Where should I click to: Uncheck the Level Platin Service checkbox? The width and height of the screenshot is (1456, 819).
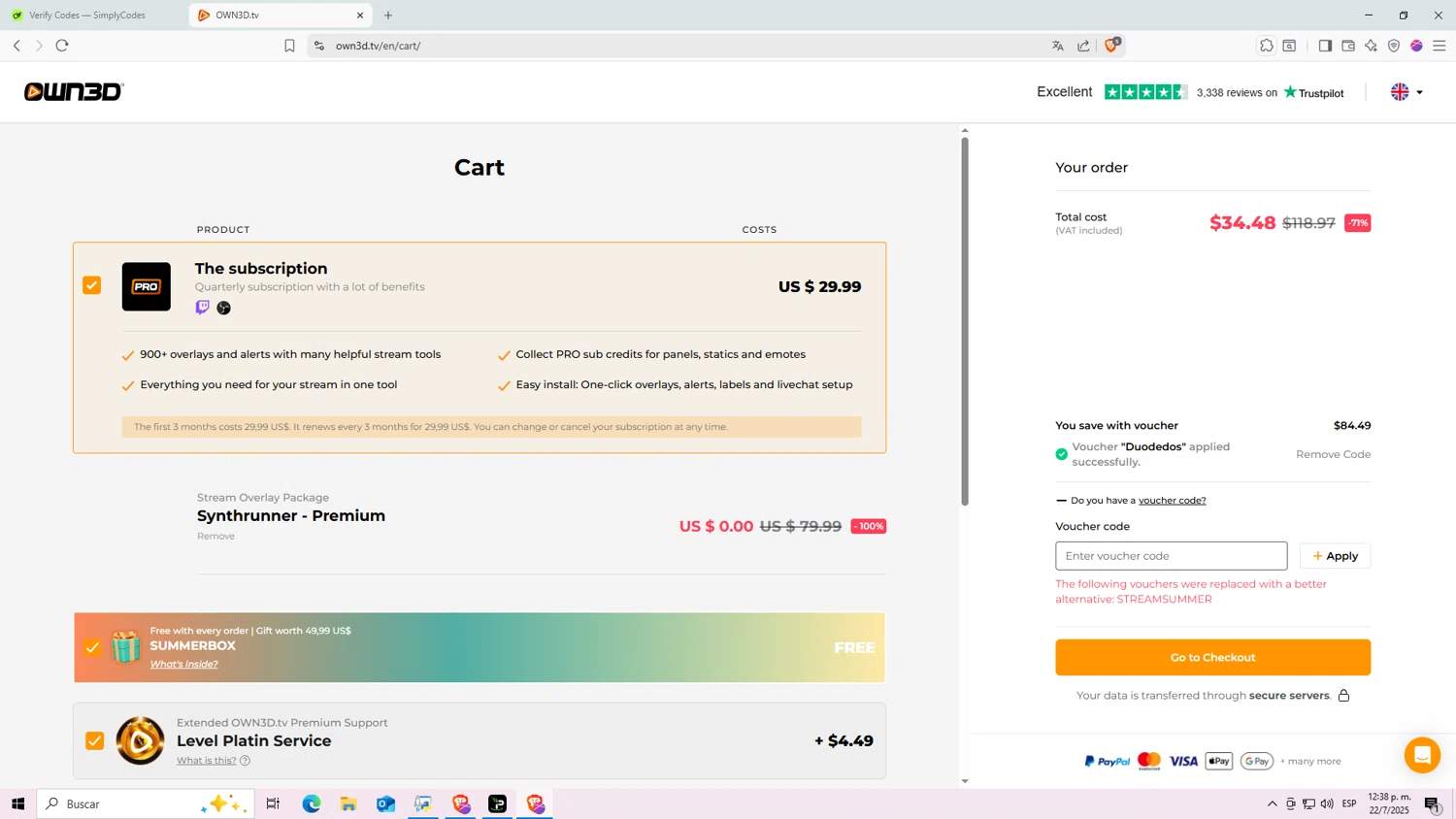tap(94, 740)
